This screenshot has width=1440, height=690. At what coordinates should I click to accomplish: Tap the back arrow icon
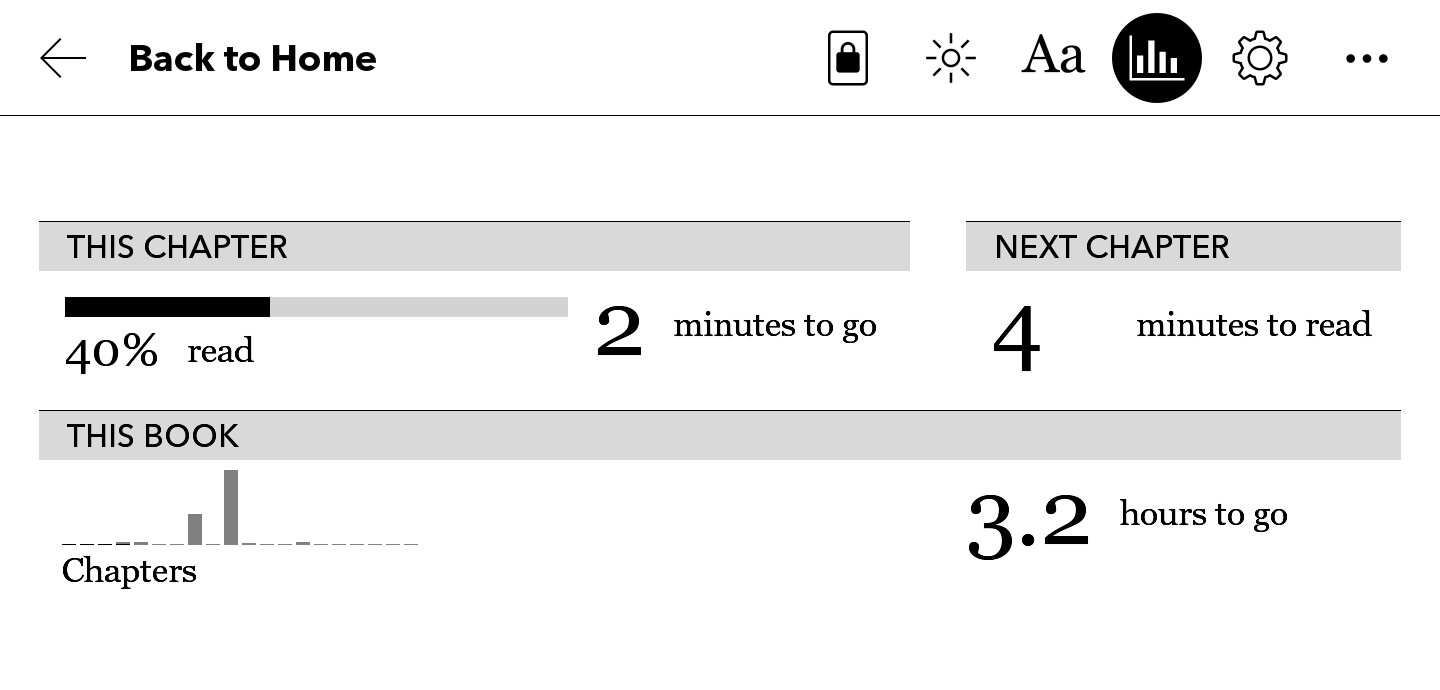63,59
